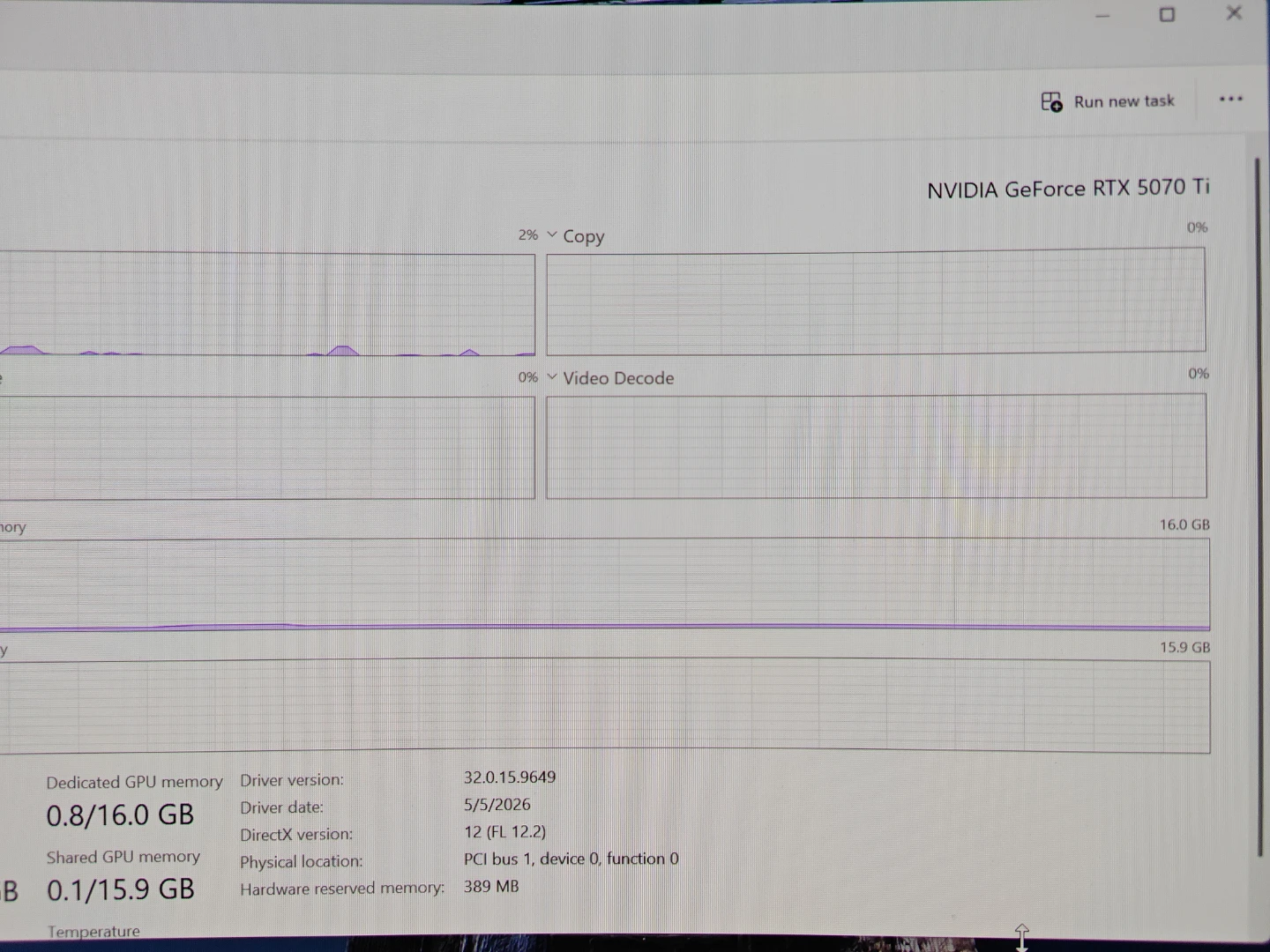Click the 0% label at the Copy graph's right
The image size is (1270, 952).
pos(1197,227)
